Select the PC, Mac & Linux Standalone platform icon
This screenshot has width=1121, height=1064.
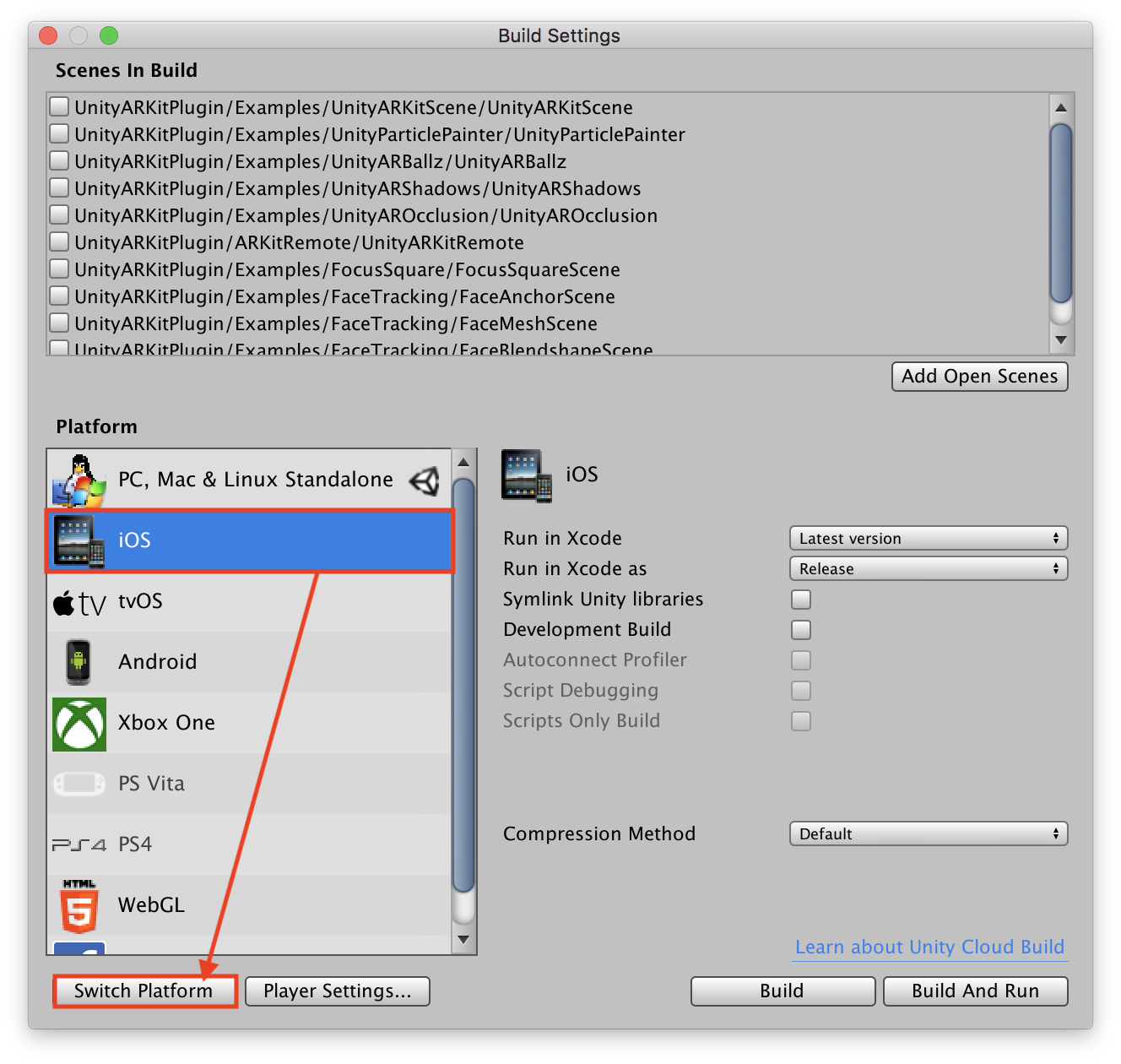[x=79, y=480]
